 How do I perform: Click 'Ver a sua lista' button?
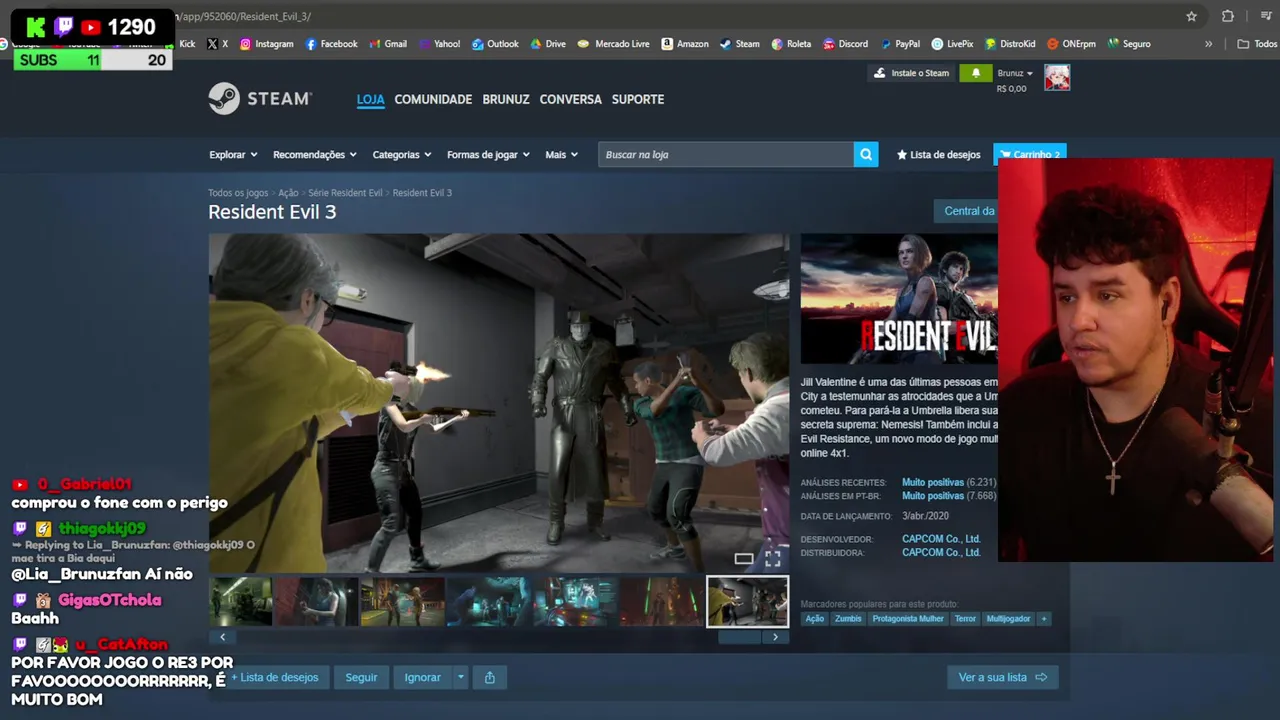point(1002,677)
